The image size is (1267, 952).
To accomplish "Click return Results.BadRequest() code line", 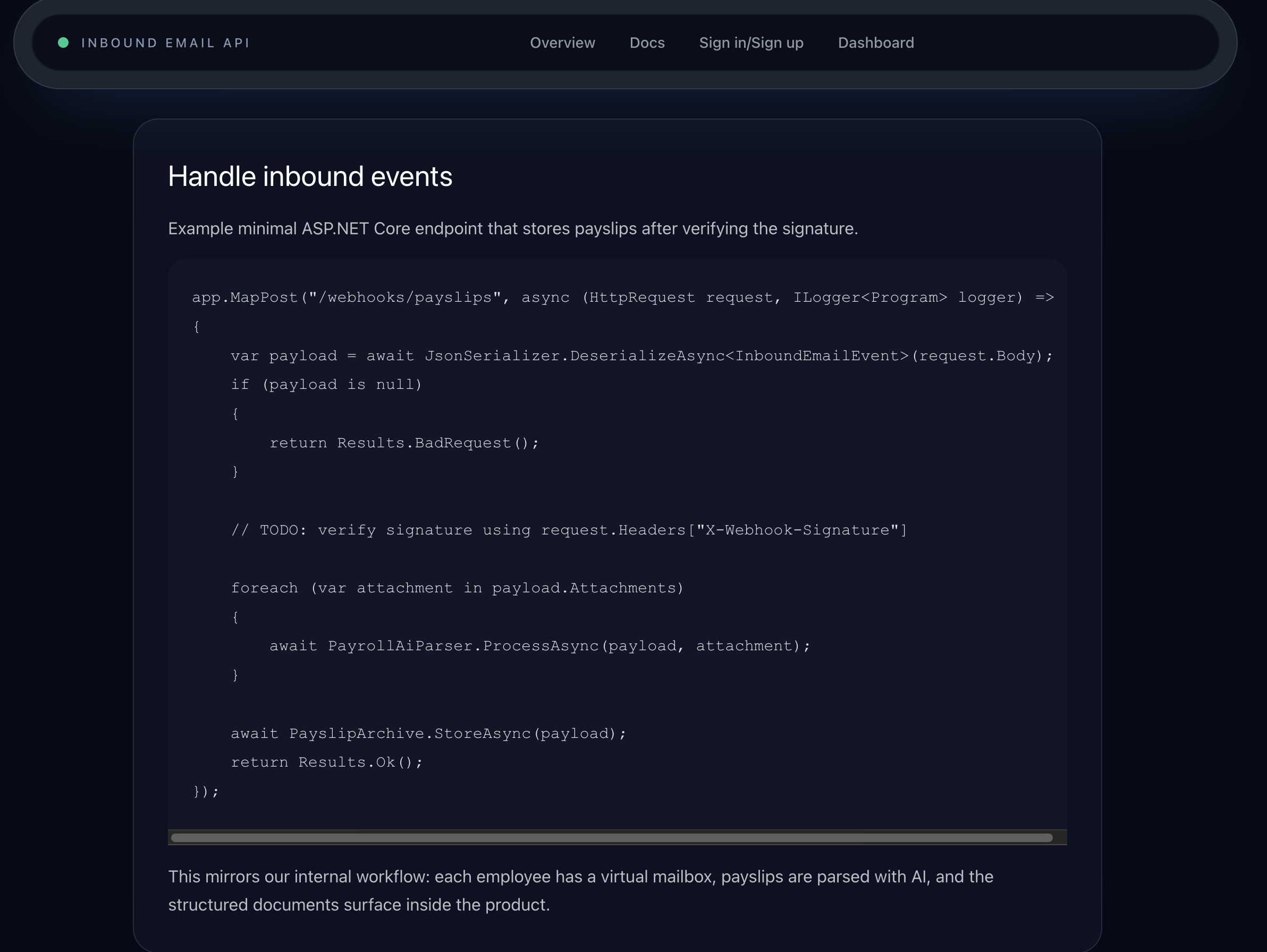I will coord(404,443).
